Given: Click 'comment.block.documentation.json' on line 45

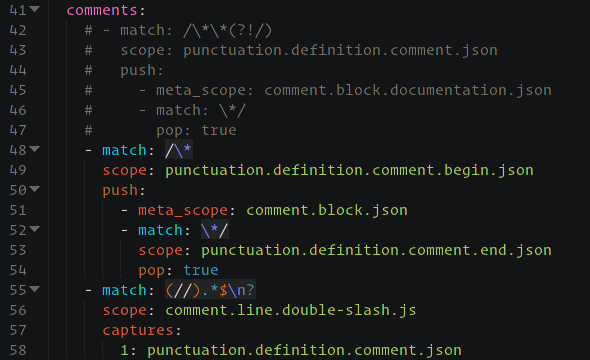Looking at the screenshot, I should pos(408,90).
